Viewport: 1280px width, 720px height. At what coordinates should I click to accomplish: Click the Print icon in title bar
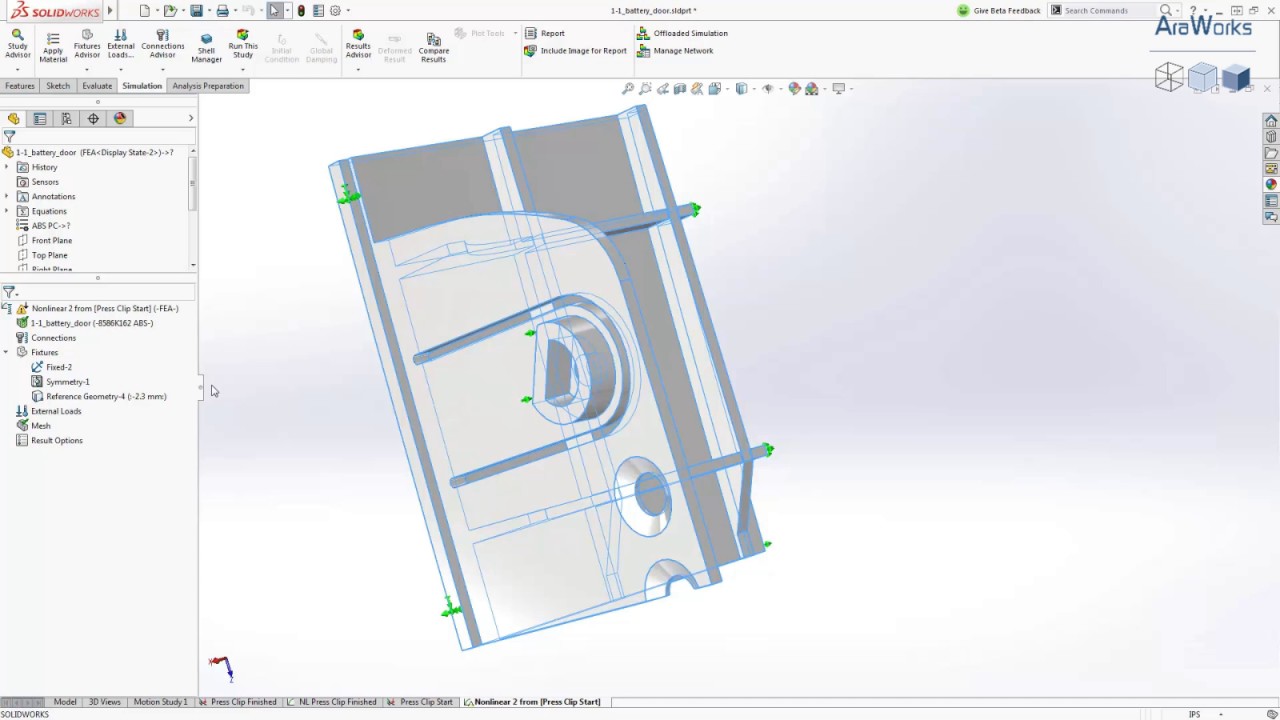(x=222, y=11)
